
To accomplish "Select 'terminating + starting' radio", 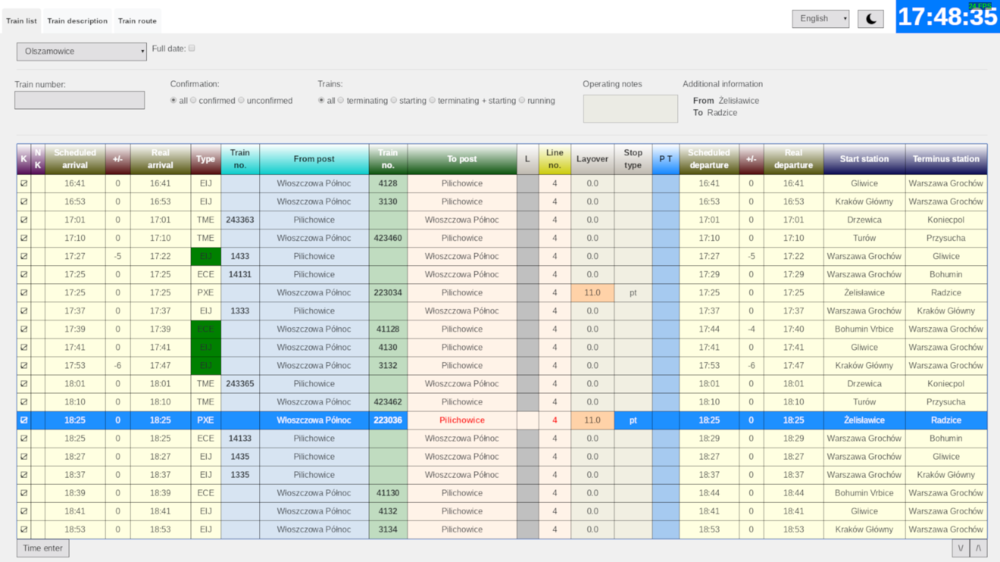I will pyautogui.click(x=432, y=100).
